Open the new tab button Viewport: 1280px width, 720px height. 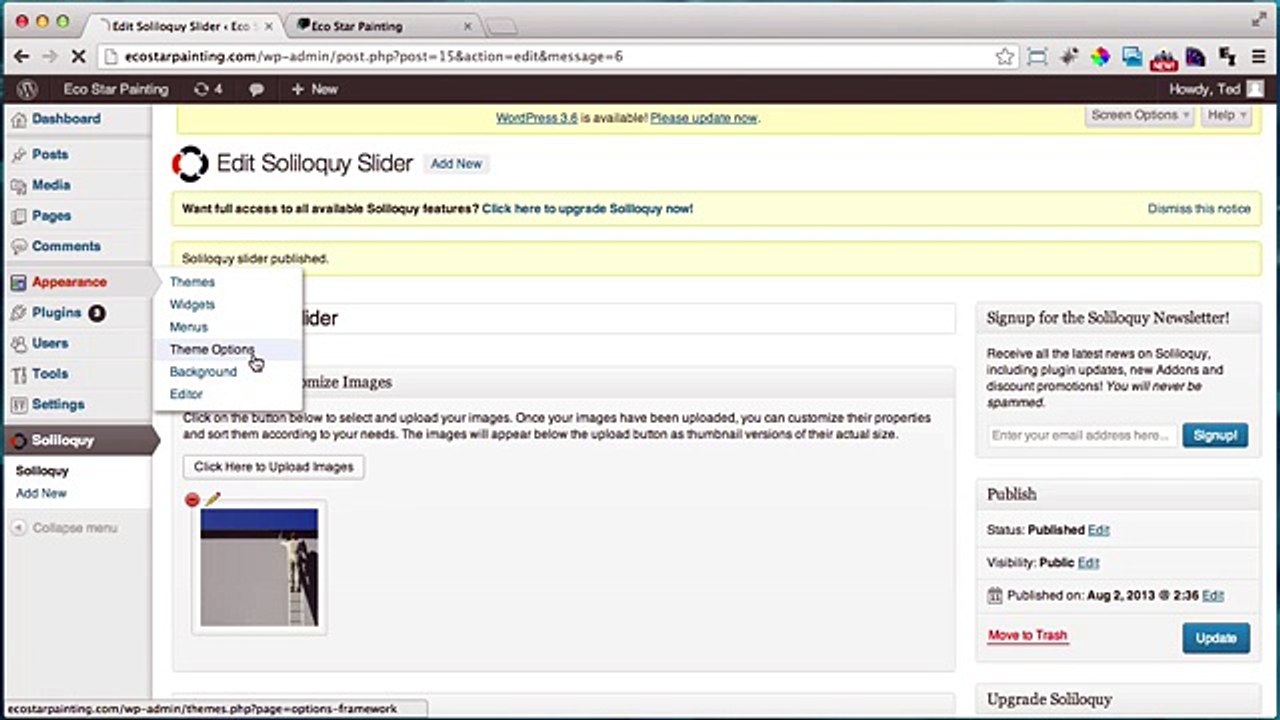pyautogui.click(x=501, y=26)
